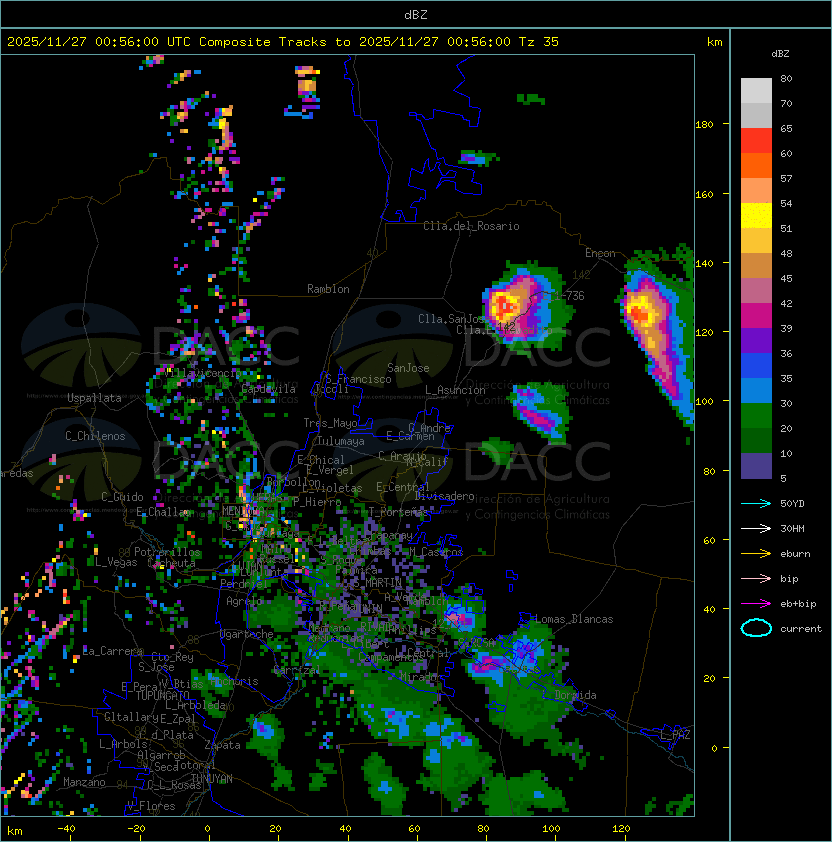This screenshot has height=842, width=832.
Task: Click the Ugarteche label
Action: pos(247,634)
